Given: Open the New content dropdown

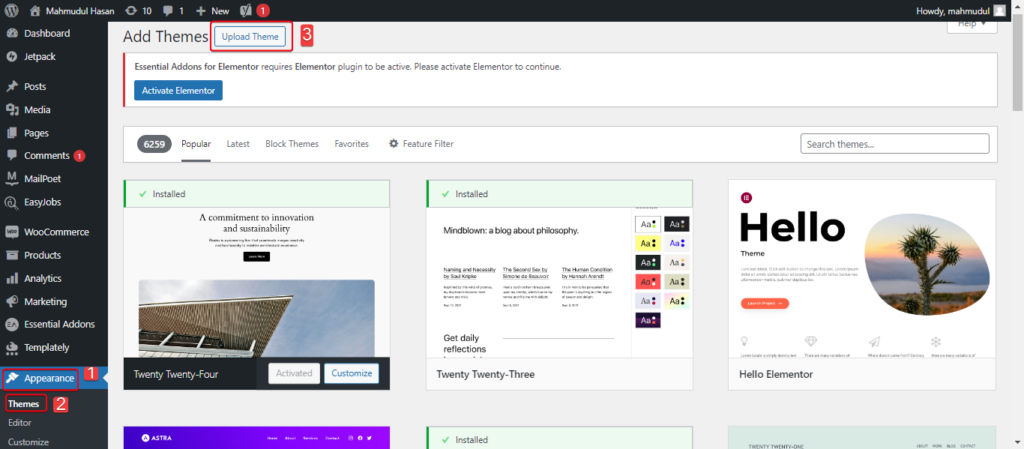Looking at the screenshot, I should click(x=212, y=10).
